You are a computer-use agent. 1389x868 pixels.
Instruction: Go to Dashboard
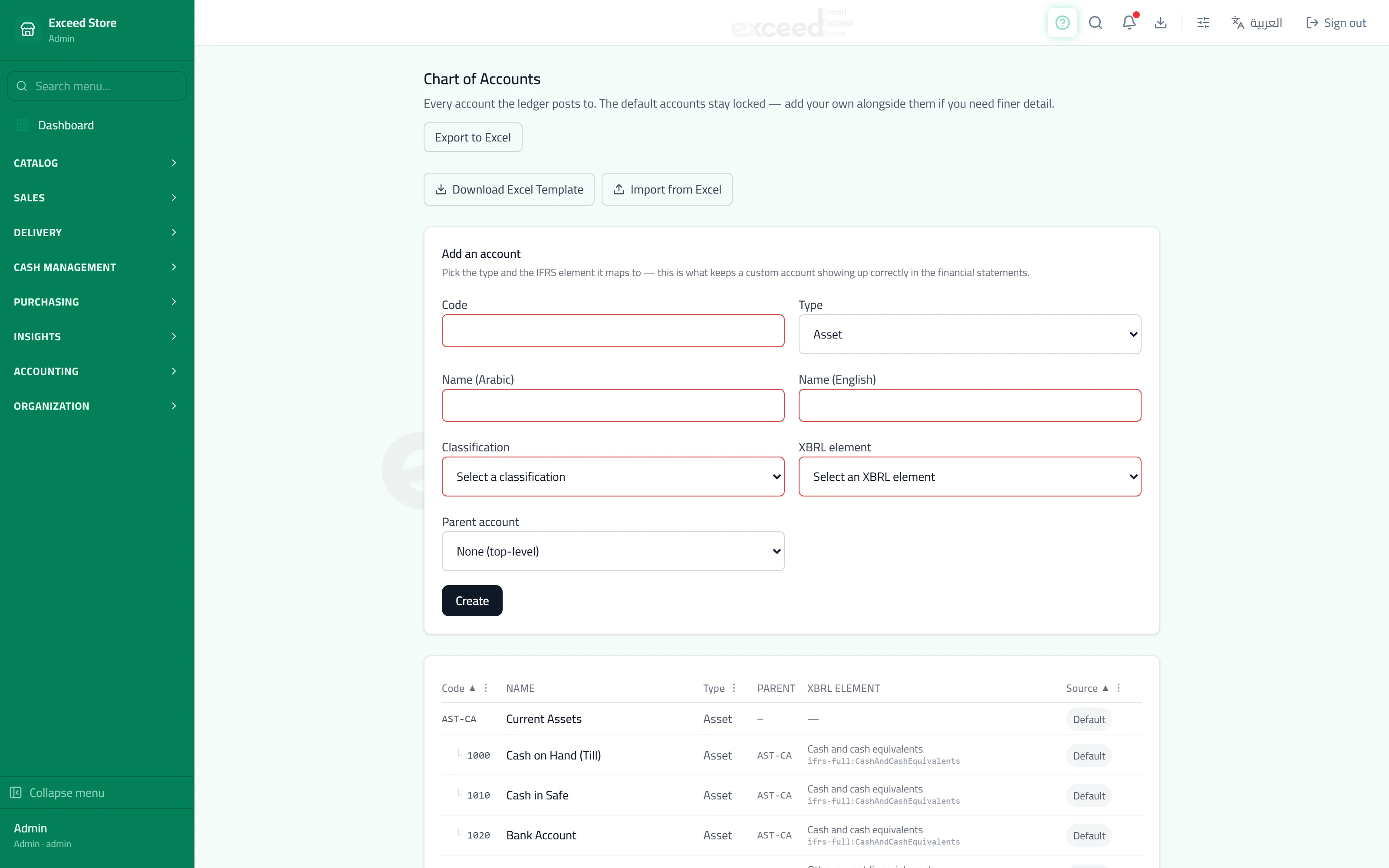click(96, 125)
